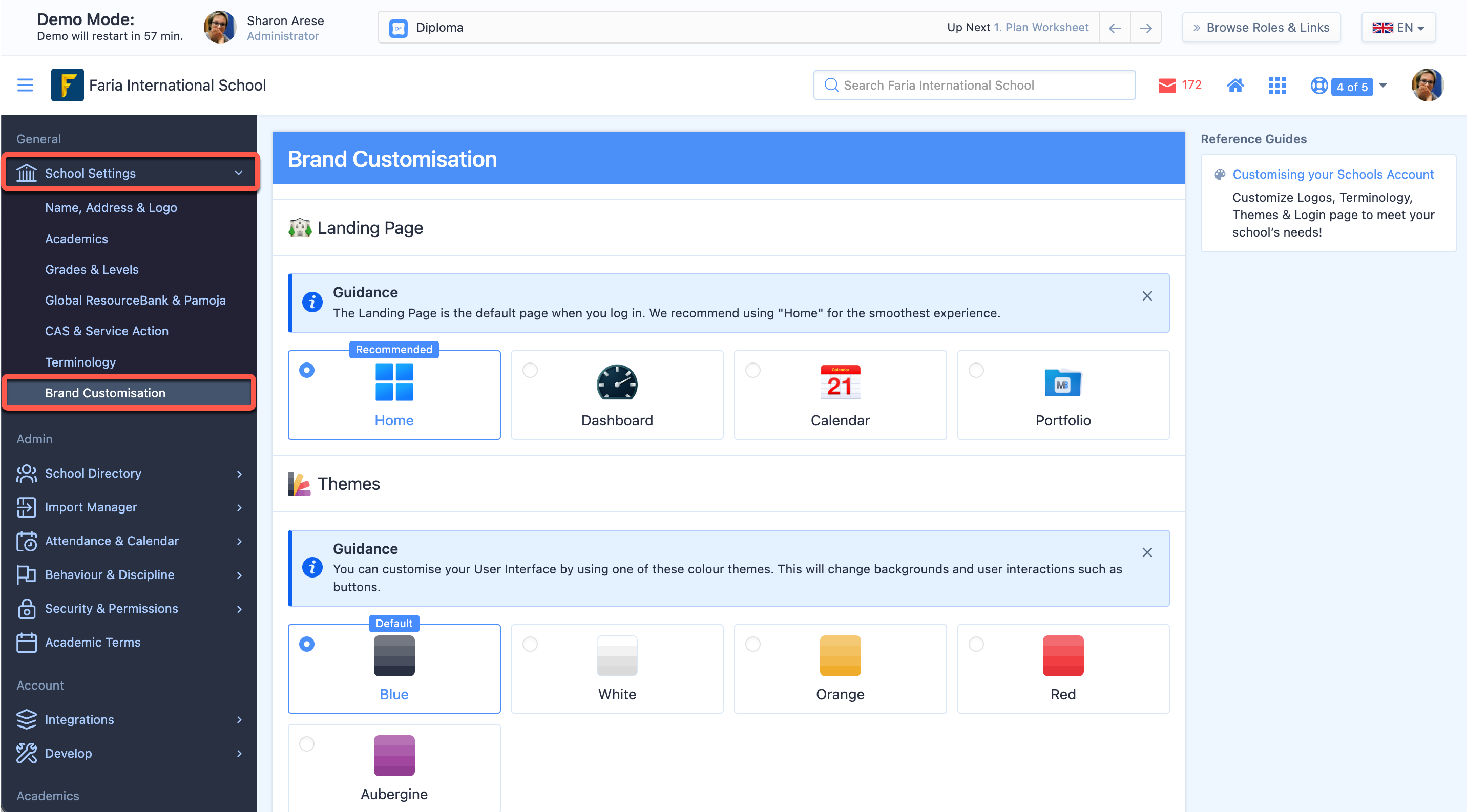Open the mail inbox envelope icon
This screenshot has height=812, width=1467.
point(1167,86)
